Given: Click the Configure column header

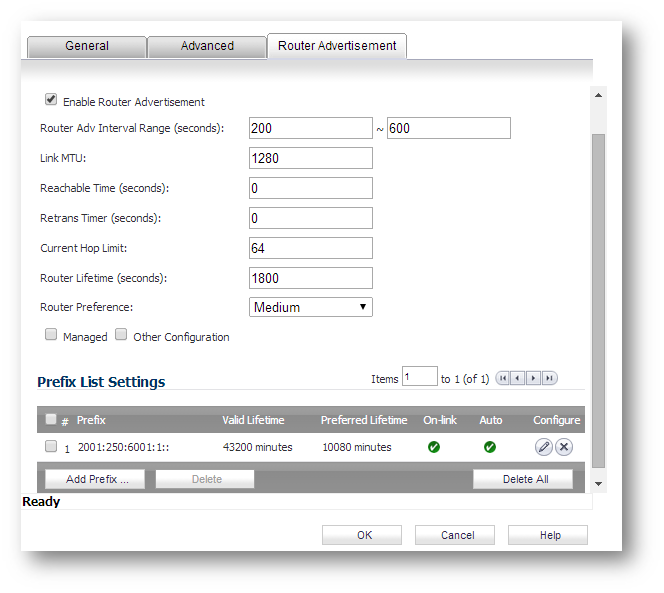Looking at the screenshot, I should pyautogui.click(x=556, y=420).
